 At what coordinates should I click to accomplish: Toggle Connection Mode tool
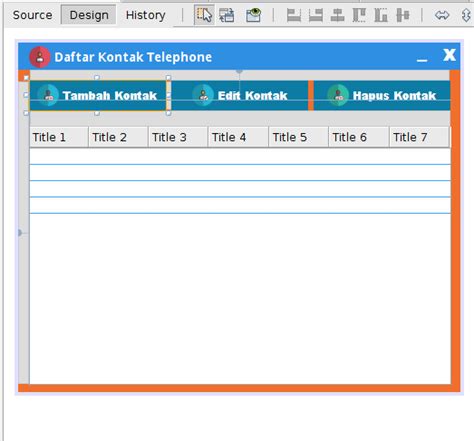[x=227, y=15]
